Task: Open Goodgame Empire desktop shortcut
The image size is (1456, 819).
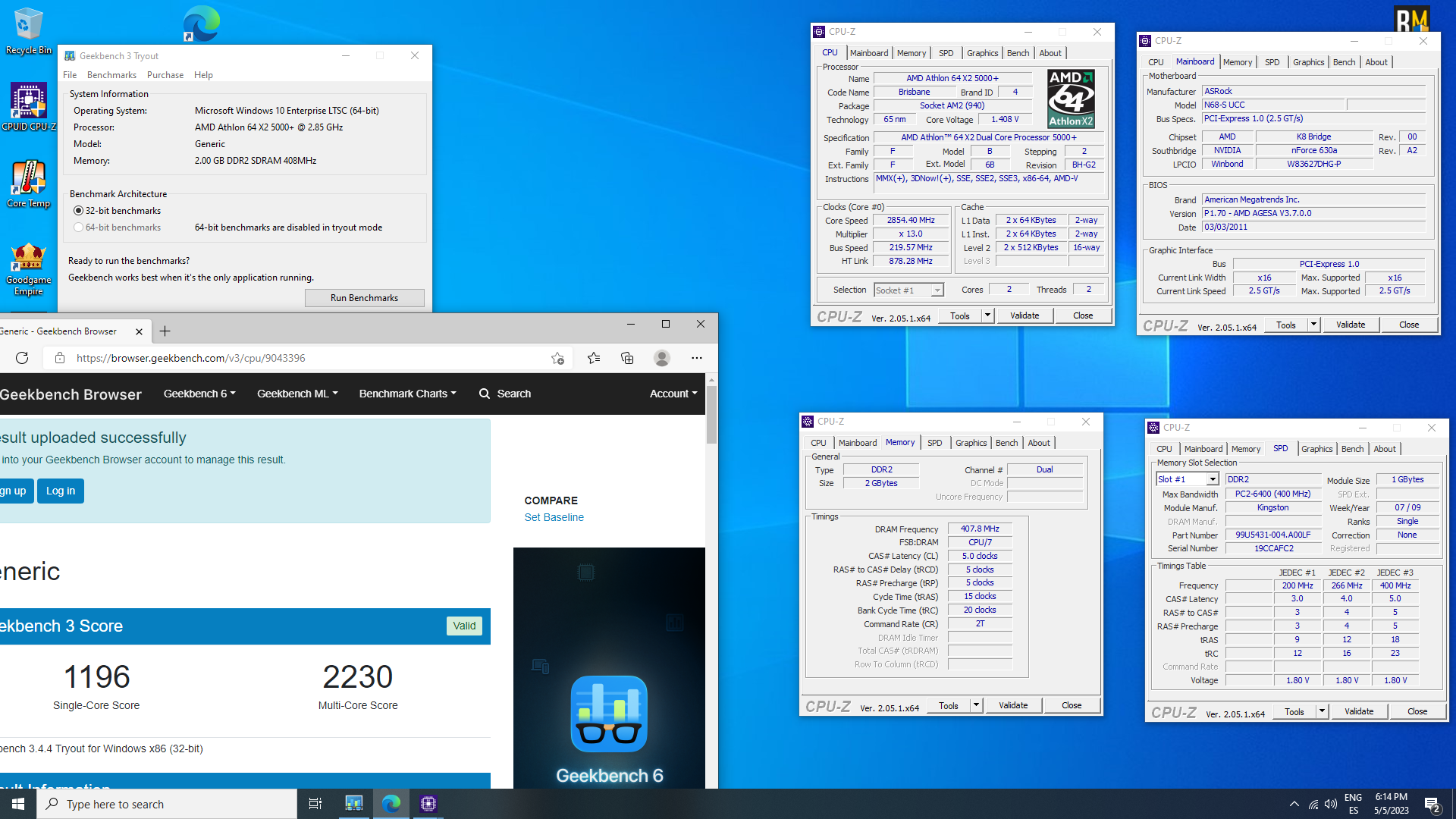Action: tap(28, 269)
